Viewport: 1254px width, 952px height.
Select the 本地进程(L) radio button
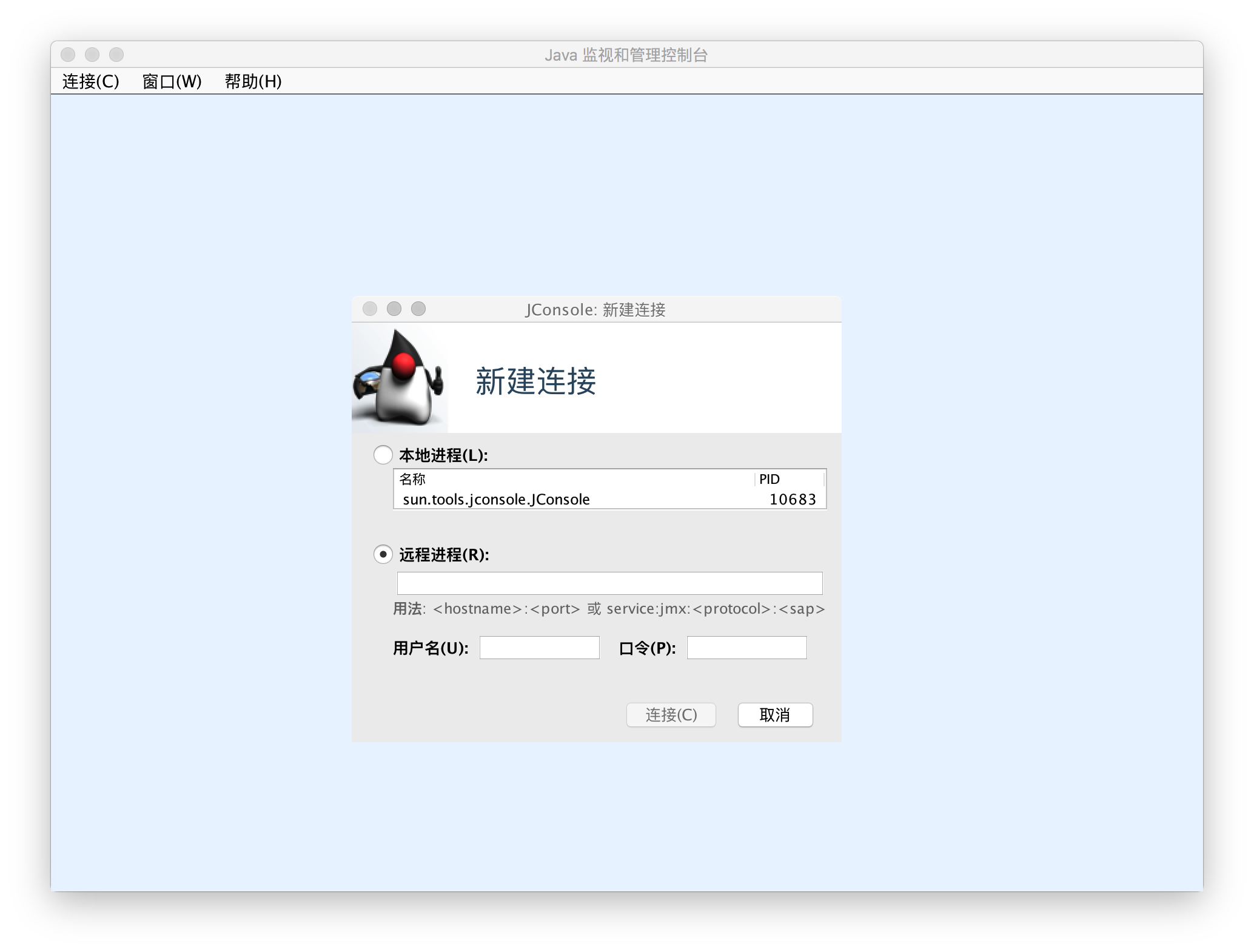coord(383,455)
